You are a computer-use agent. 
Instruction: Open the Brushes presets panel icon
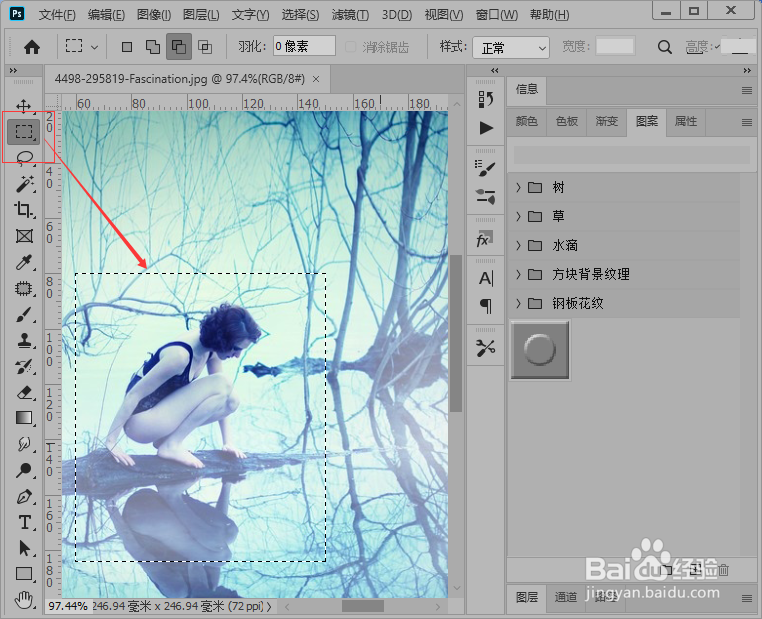485,196
